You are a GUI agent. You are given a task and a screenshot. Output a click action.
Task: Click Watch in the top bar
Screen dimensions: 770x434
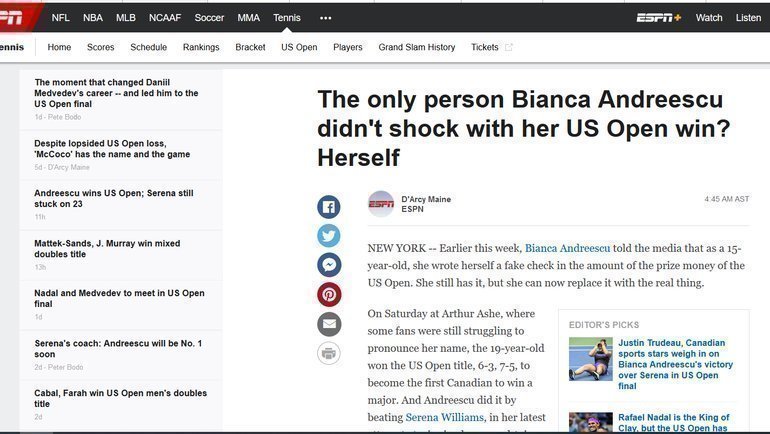709,18
